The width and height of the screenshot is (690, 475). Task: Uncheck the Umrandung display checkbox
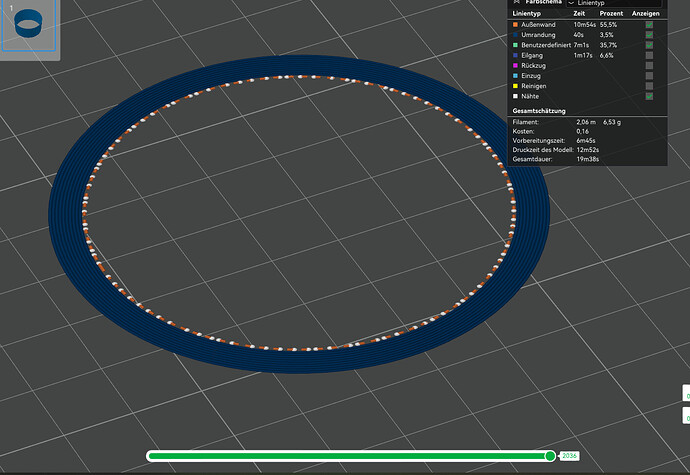pos(649,35)
